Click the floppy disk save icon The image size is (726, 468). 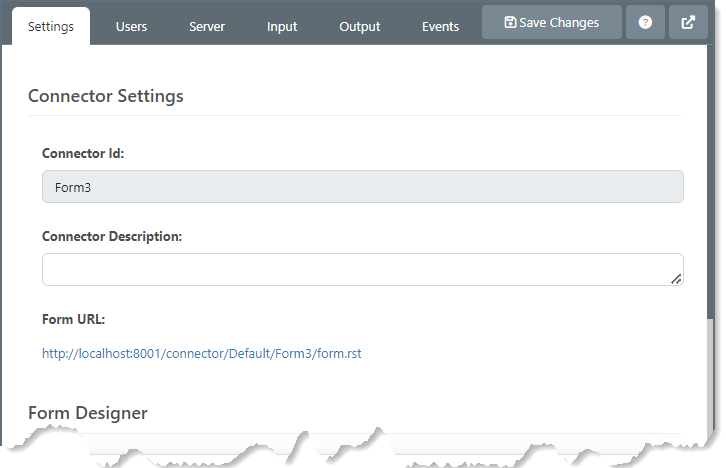510,22
